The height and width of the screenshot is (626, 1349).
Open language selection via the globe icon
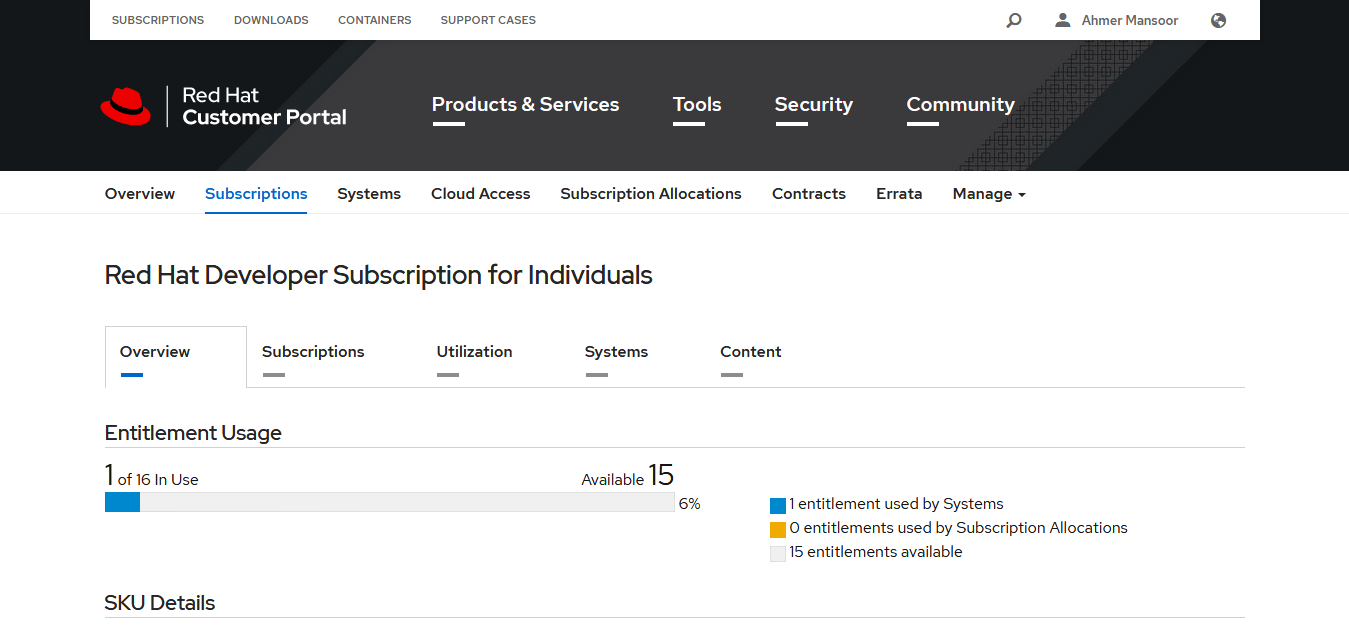[1217, 20]
